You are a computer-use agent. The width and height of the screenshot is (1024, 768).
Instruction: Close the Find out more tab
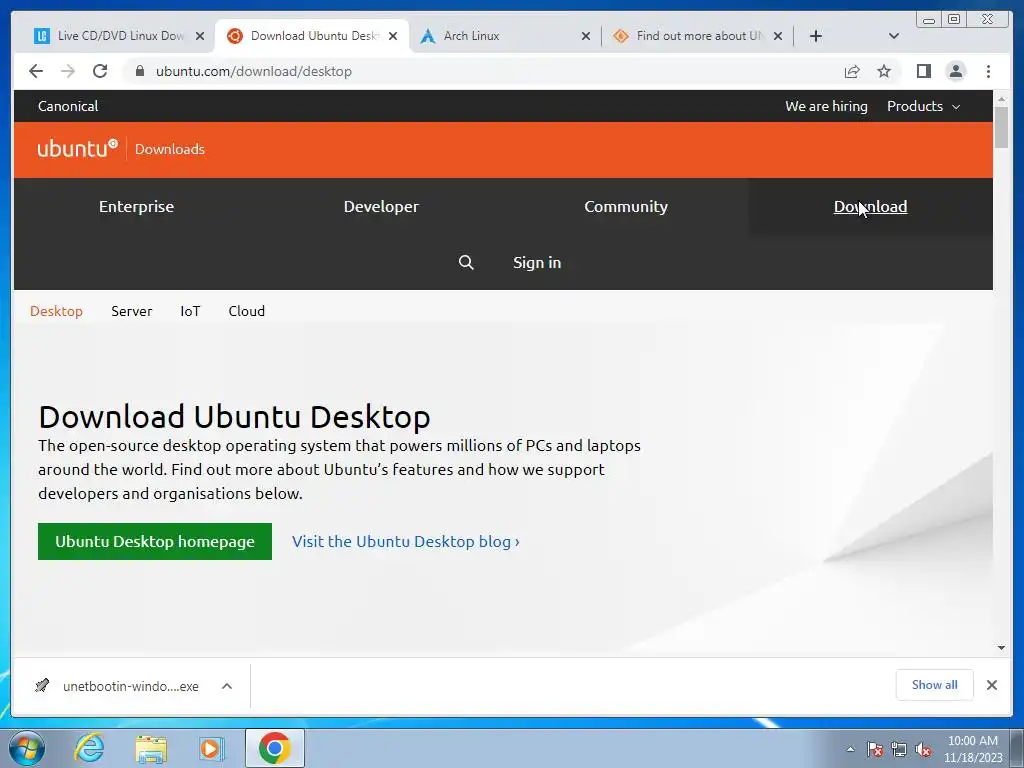click(778, 36)
